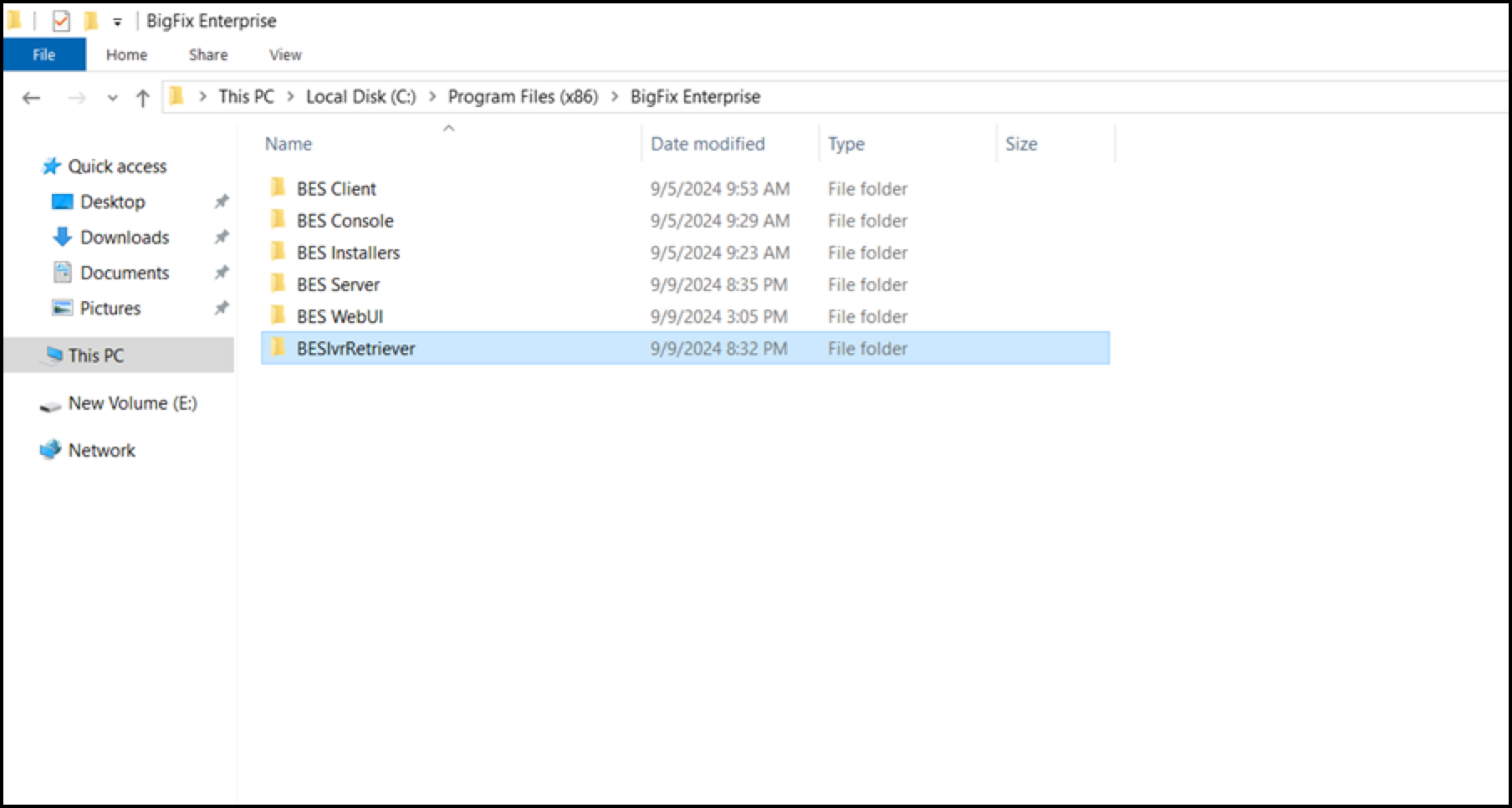Image resolution: width=1512 pixels, height=808 pixels.
Task: Click the Quick access star icon
Action: (52, 166)
